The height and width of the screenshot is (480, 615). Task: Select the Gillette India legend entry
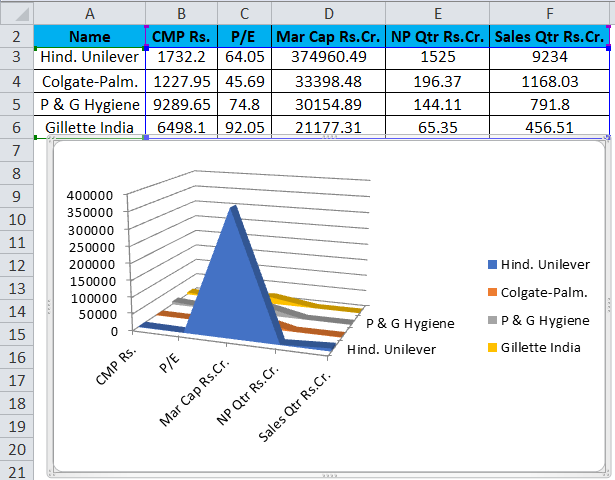534,347
